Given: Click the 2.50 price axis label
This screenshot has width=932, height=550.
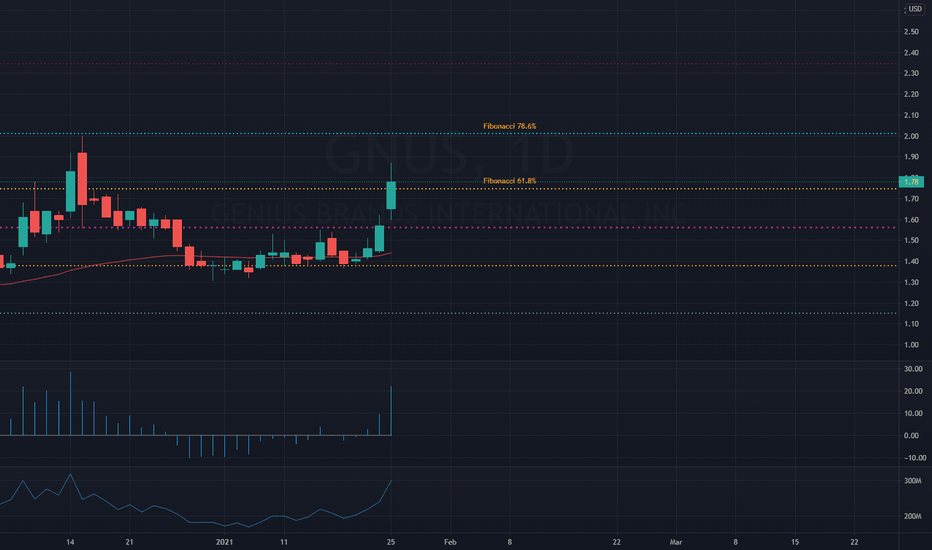Looking at the screenshot, I should click(x=911, y=32).
